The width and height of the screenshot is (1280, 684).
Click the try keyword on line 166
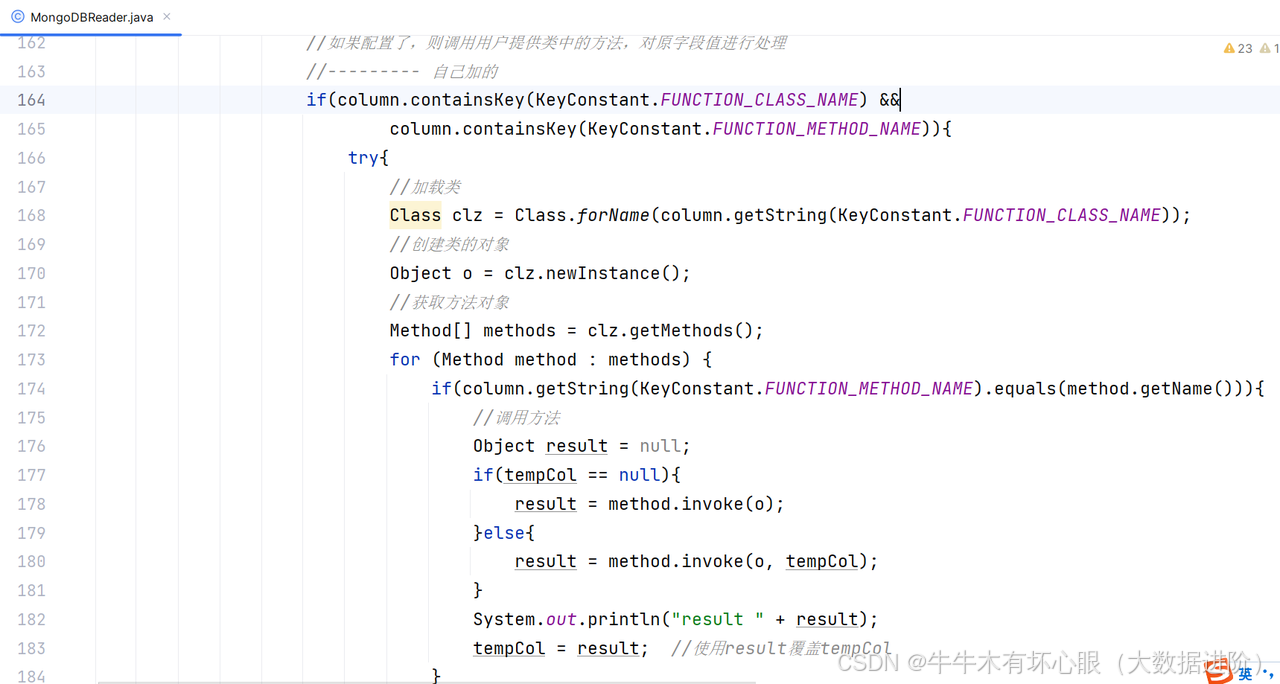pos(363,158)
